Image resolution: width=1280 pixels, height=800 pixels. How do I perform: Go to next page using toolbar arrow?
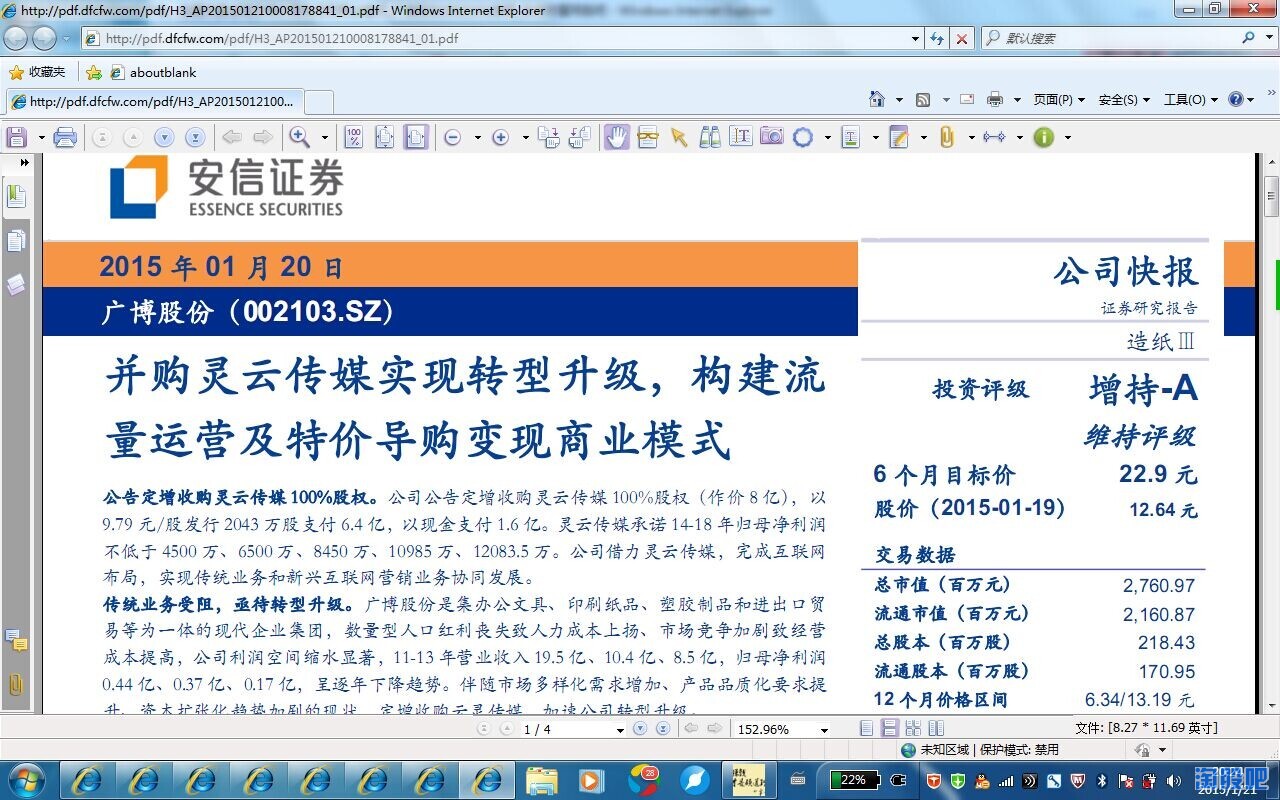click(x=164, y=137)
